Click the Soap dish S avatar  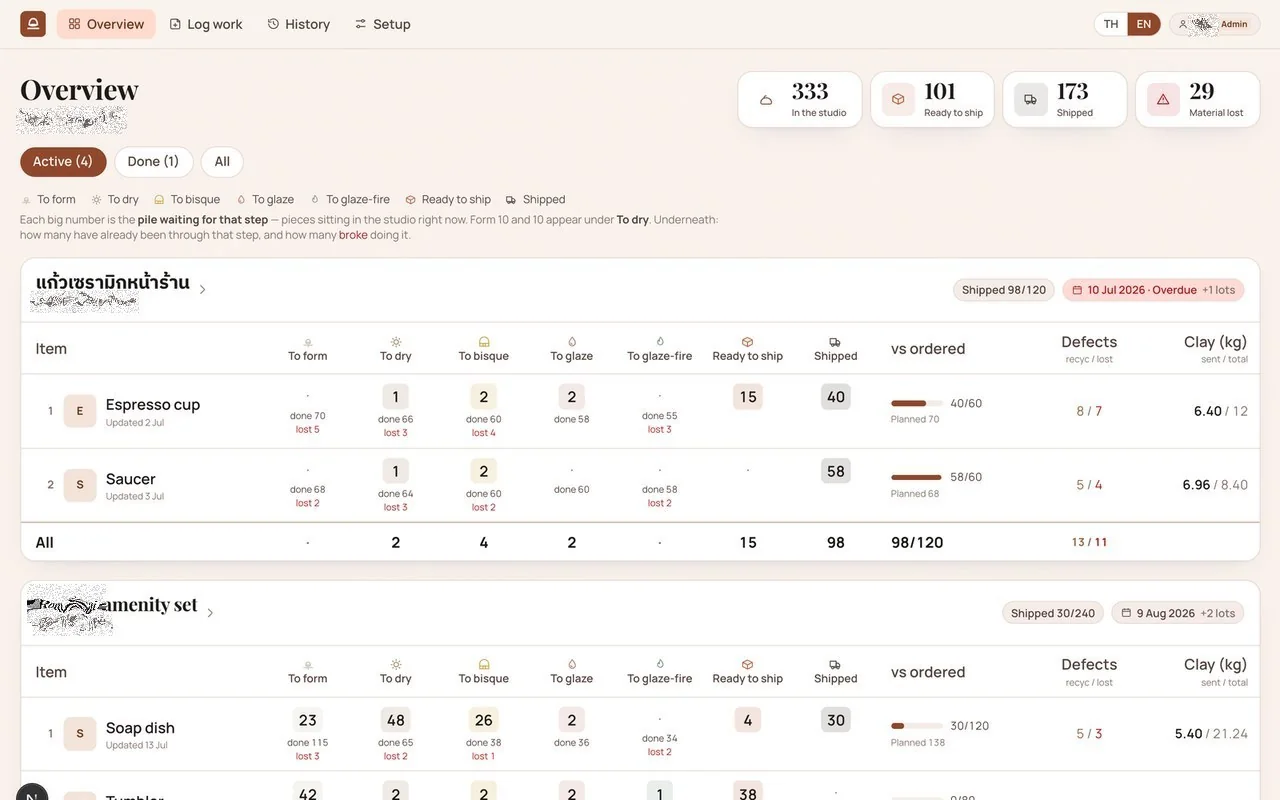[80, 734]
